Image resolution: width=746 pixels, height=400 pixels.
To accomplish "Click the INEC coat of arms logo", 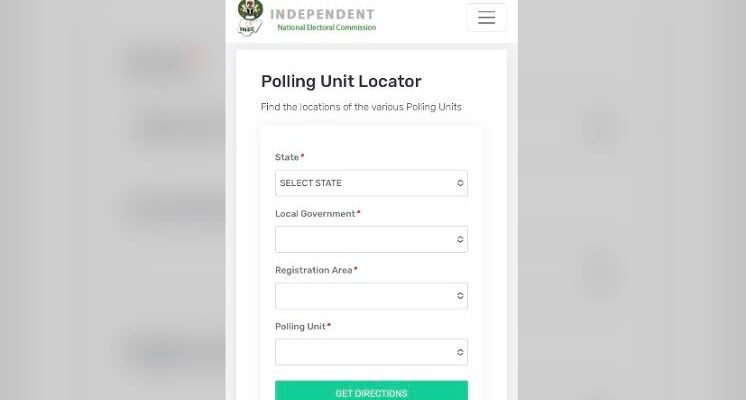I will [x=250, y=18].
